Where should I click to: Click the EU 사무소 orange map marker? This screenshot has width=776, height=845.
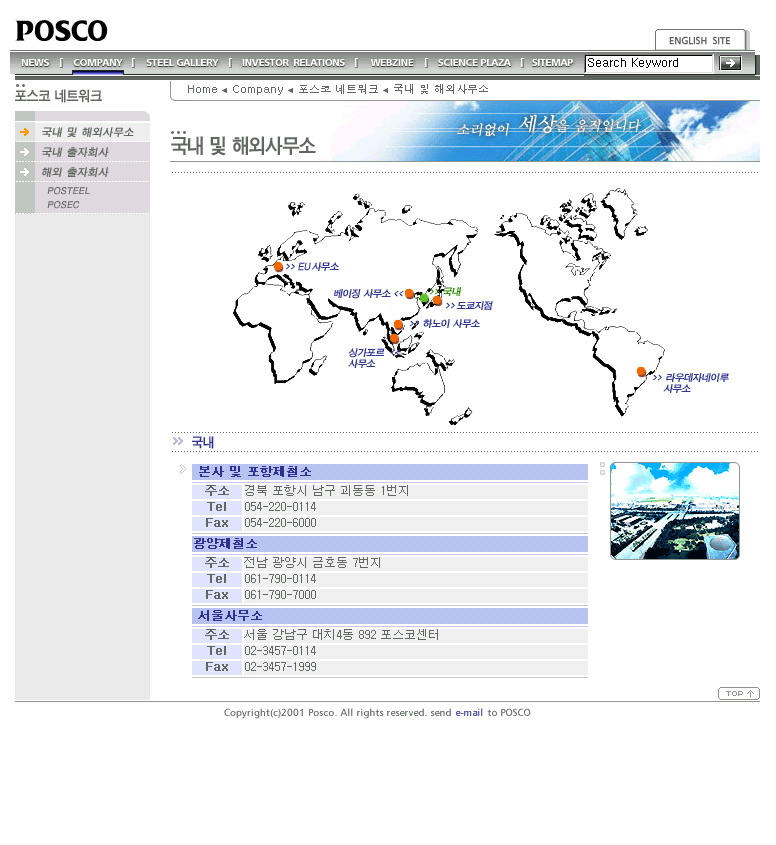coord(278,267)
